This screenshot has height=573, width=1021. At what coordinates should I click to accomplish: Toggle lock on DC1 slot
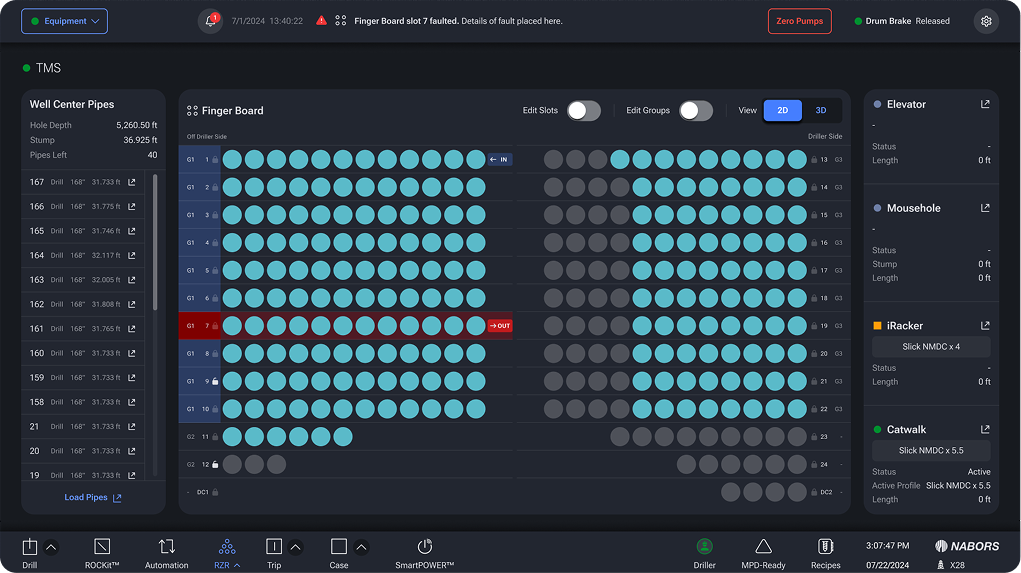tap(216, 492)
